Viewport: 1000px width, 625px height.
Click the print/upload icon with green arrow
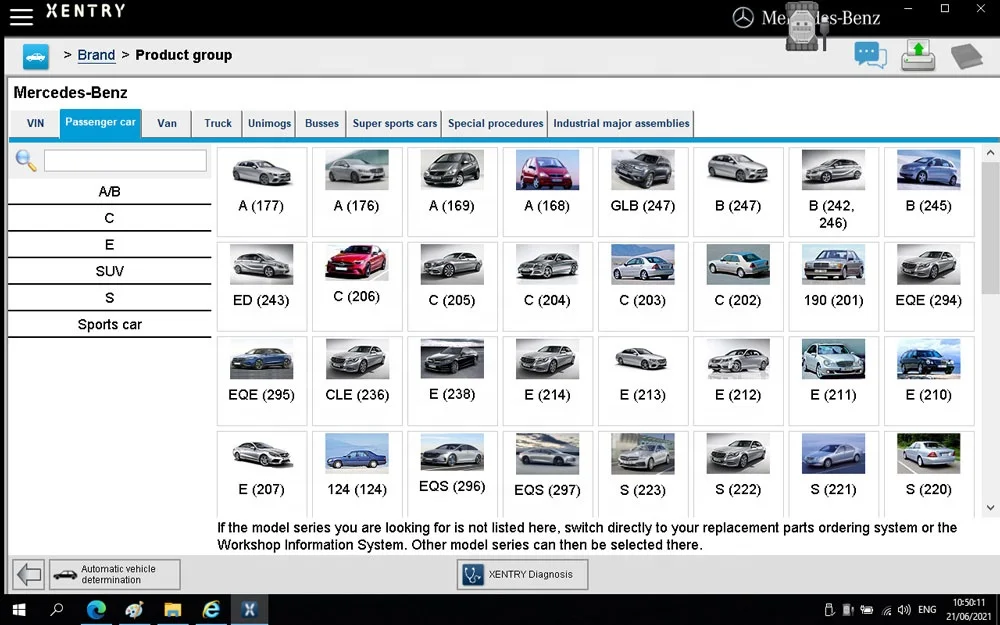(x=918, y=56)
